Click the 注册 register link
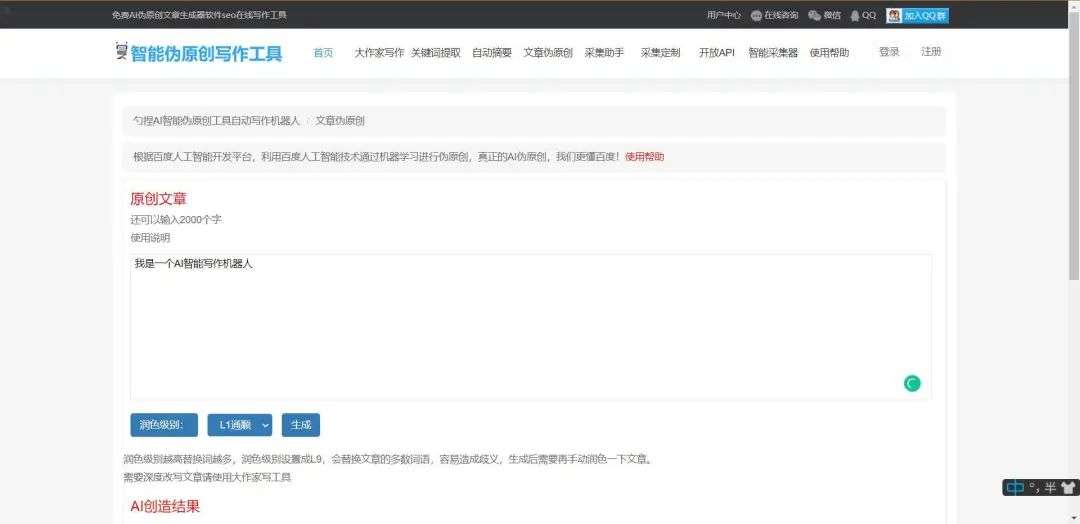Screen dimensions: 1080x524 pyautogui.click(x=931, y=52)
